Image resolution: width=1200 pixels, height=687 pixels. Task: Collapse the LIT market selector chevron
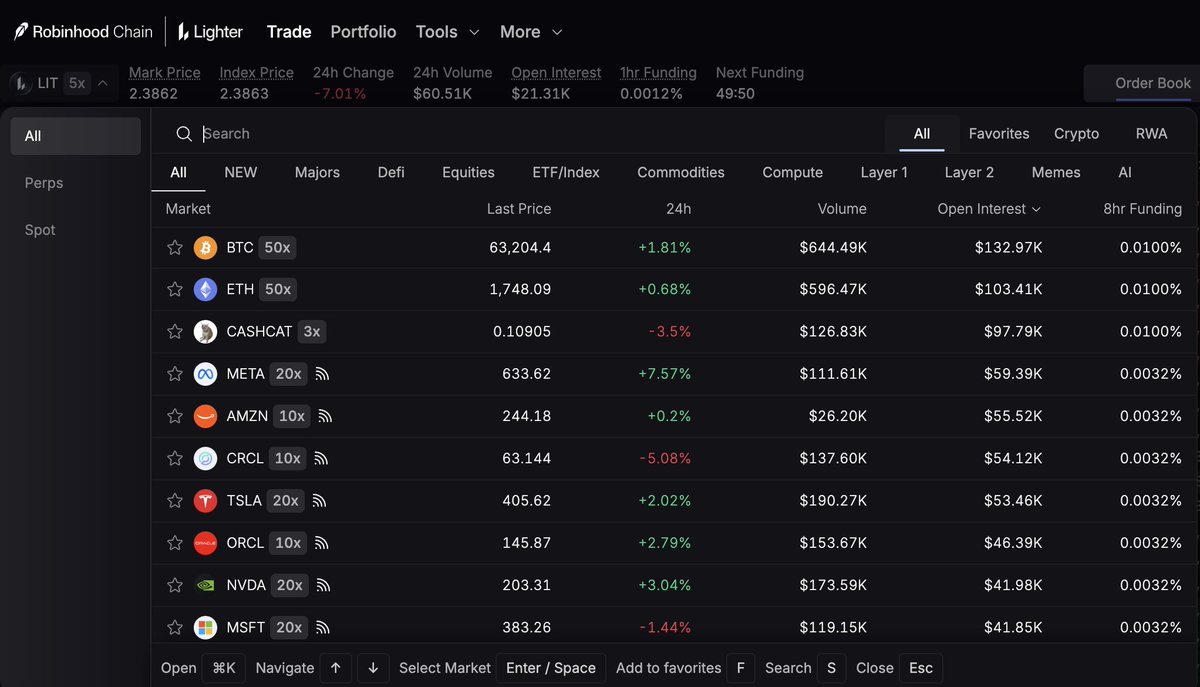pos(103,84)
